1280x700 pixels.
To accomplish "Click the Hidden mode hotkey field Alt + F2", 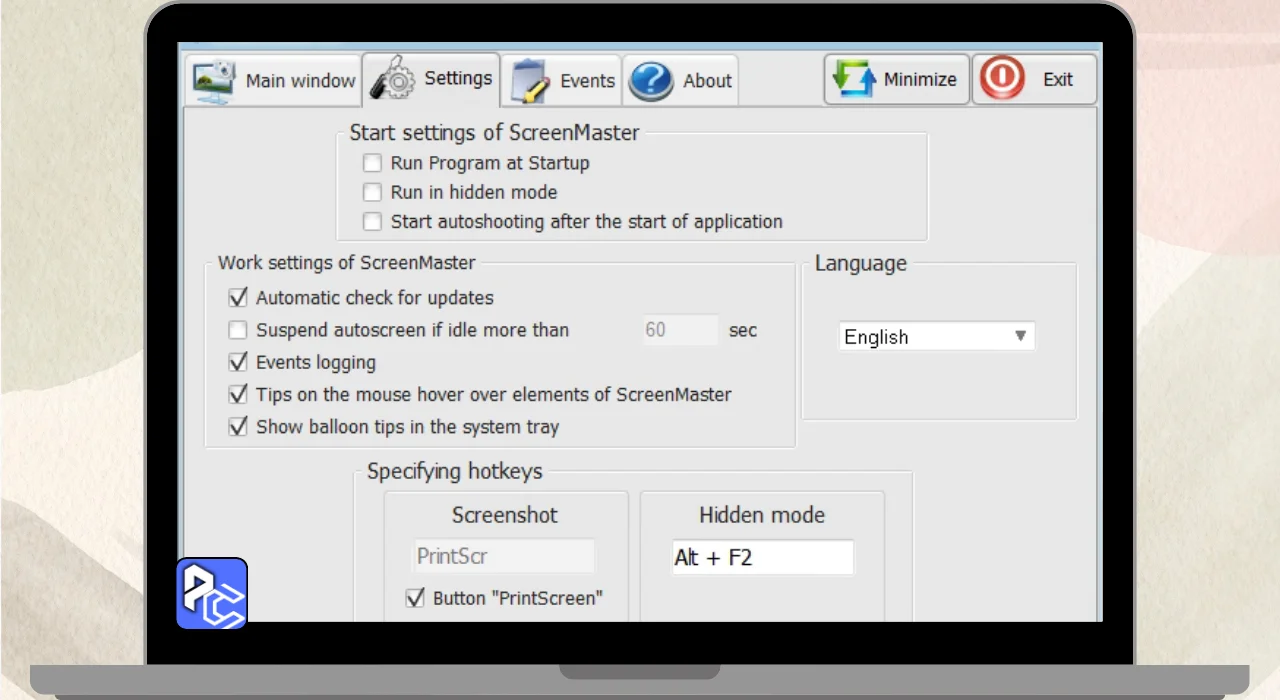I will 763,558.
